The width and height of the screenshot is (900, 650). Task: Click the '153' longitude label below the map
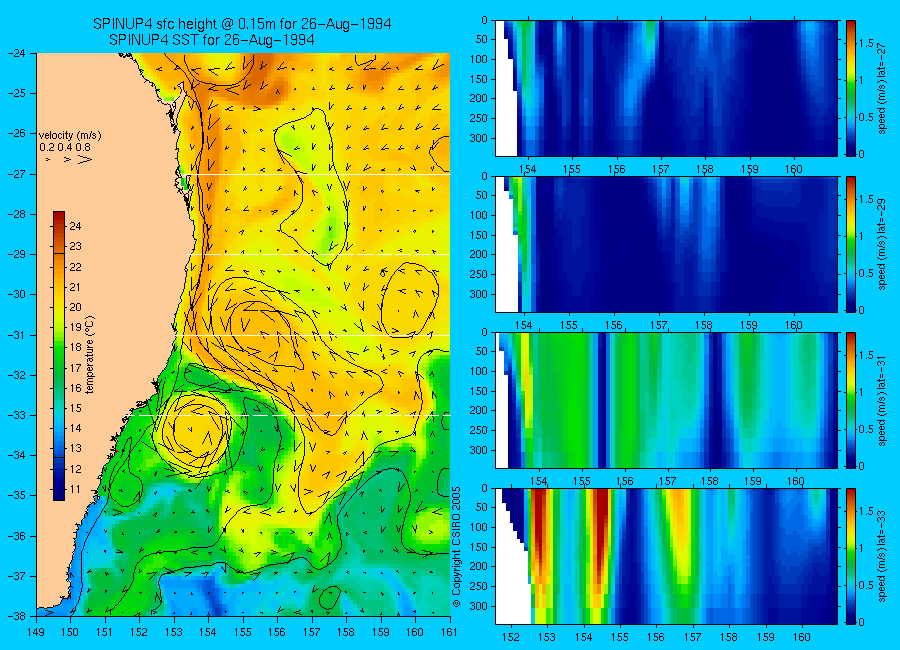(174, 632)
